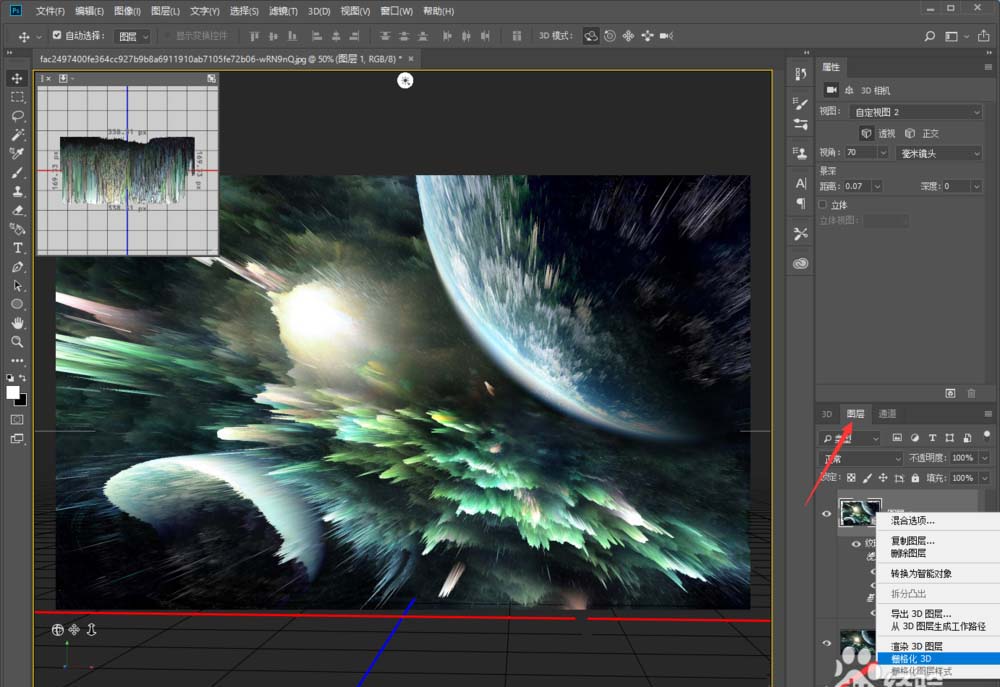Switch to the 通道 tab
The width and height of the screenshot is (1000, 687).
[x=887, y=414]
